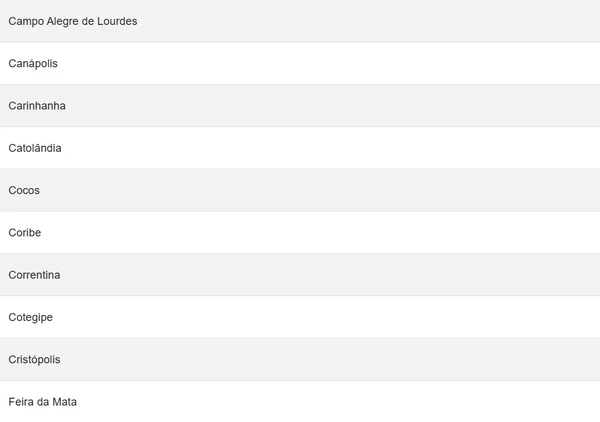Open Correntina from the list
The image size is (600, 422).
[34, 275]
